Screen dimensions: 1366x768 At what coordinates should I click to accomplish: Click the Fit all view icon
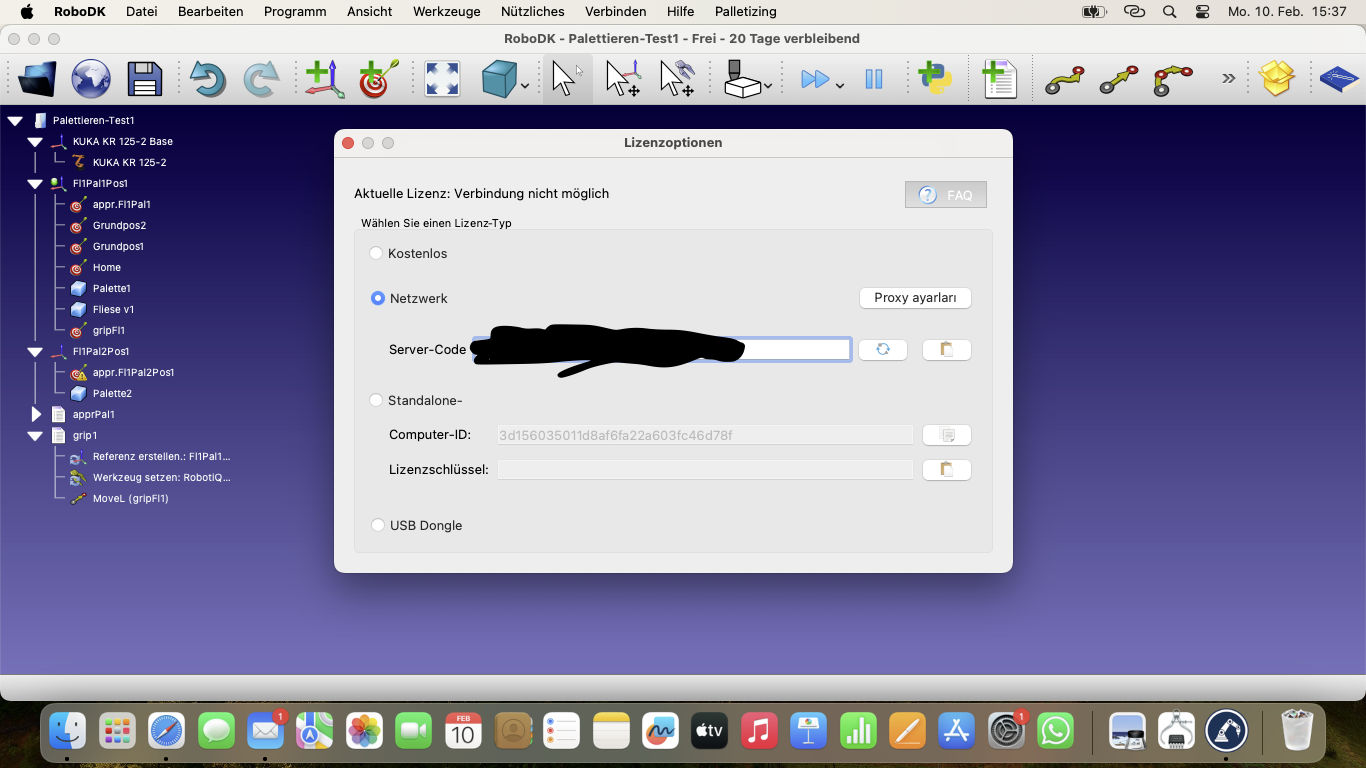442,79
